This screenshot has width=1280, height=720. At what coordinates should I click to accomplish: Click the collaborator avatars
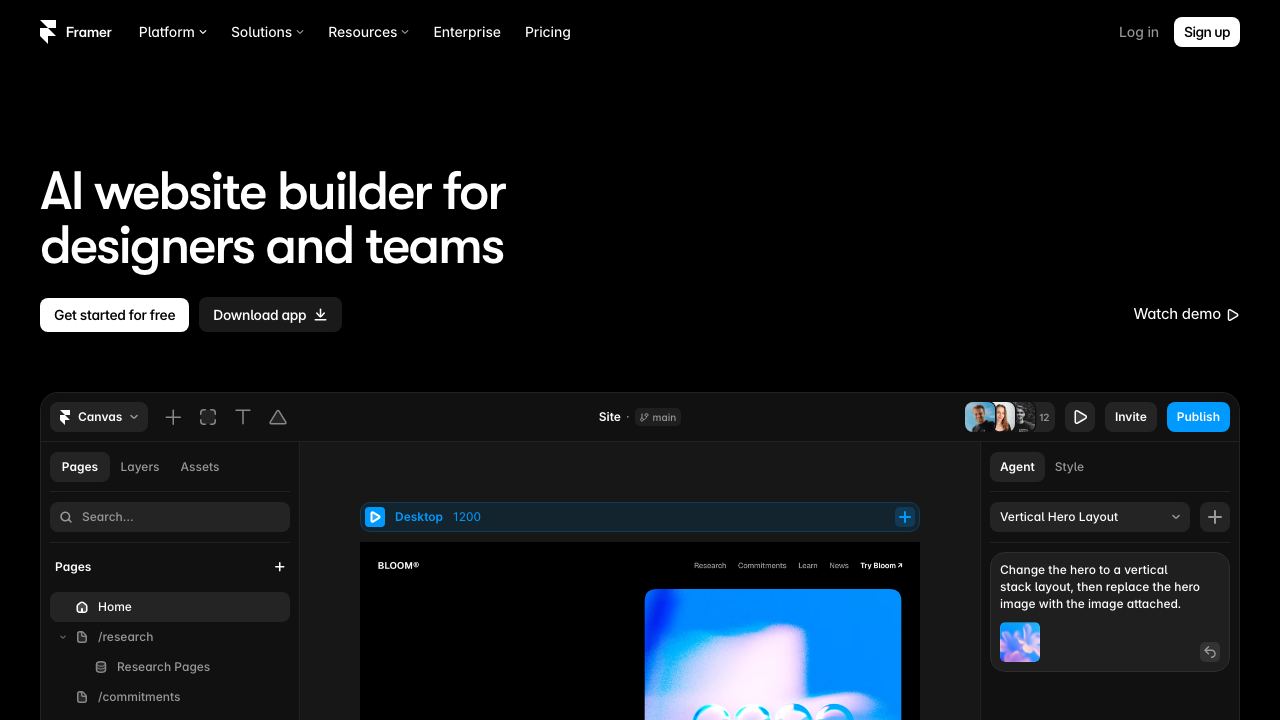1009,417
